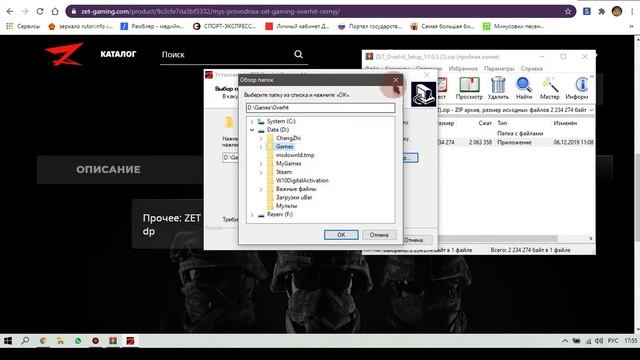Open the Избранное menu in WinRAR
Viewport: 640px width, 360px height.
[463, 69]
